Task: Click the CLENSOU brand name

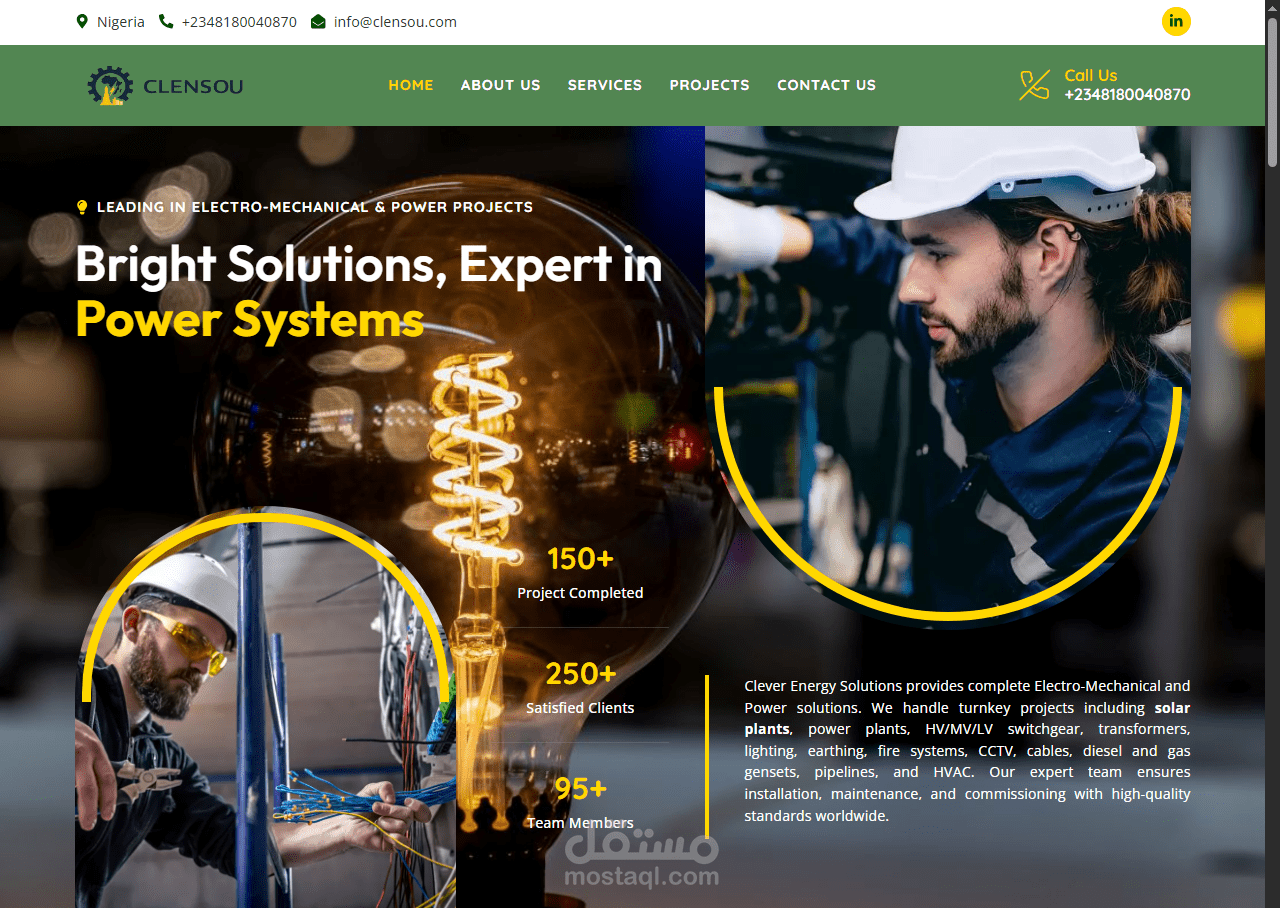Action: (193, 86)
